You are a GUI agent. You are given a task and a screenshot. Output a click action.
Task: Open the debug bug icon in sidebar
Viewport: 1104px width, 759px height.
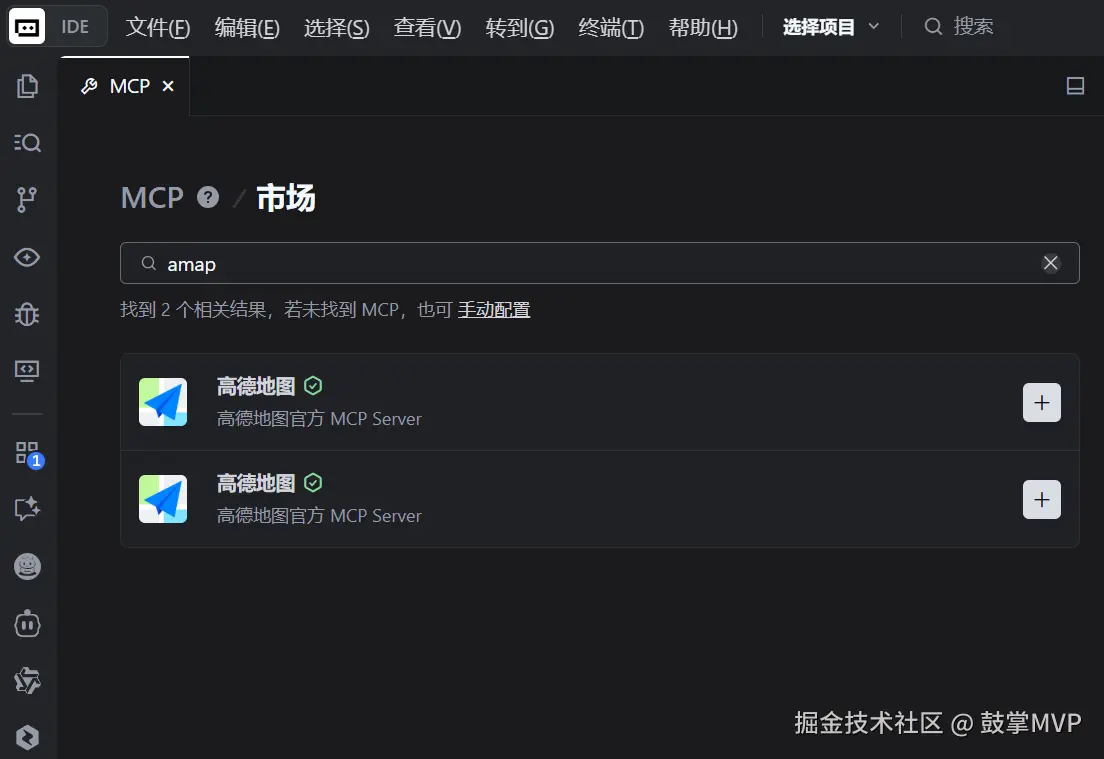[x=27, y=314]
